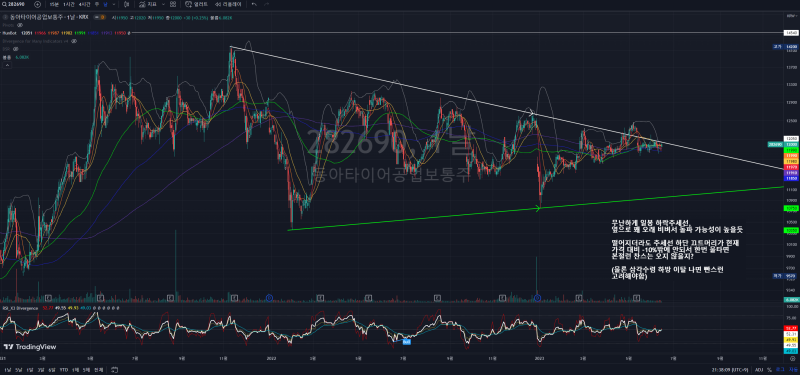Open symbol search for 282690

tap(14, 4)
